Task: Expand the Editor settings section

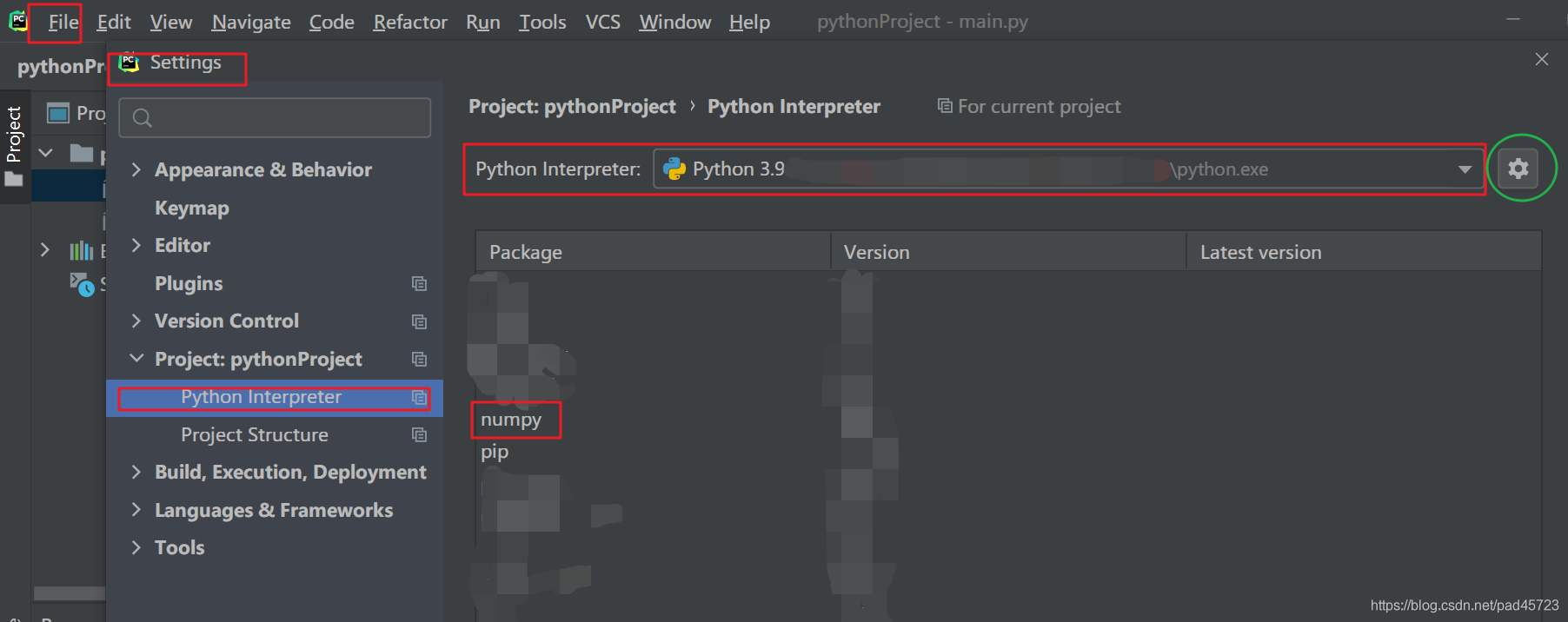Action: click(x=136, y=245)
